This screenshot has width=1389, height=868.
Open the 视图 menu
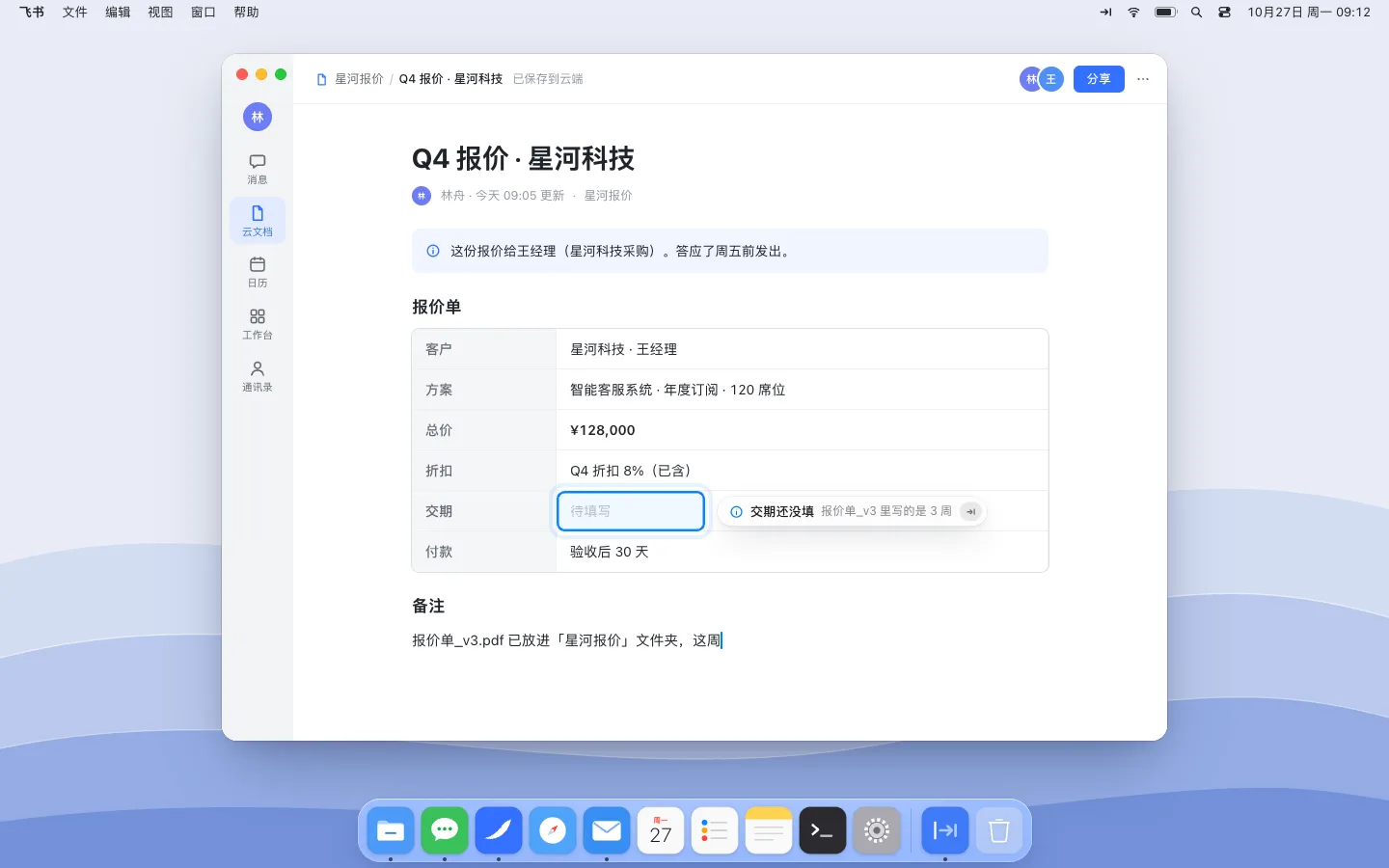(160, 13)
